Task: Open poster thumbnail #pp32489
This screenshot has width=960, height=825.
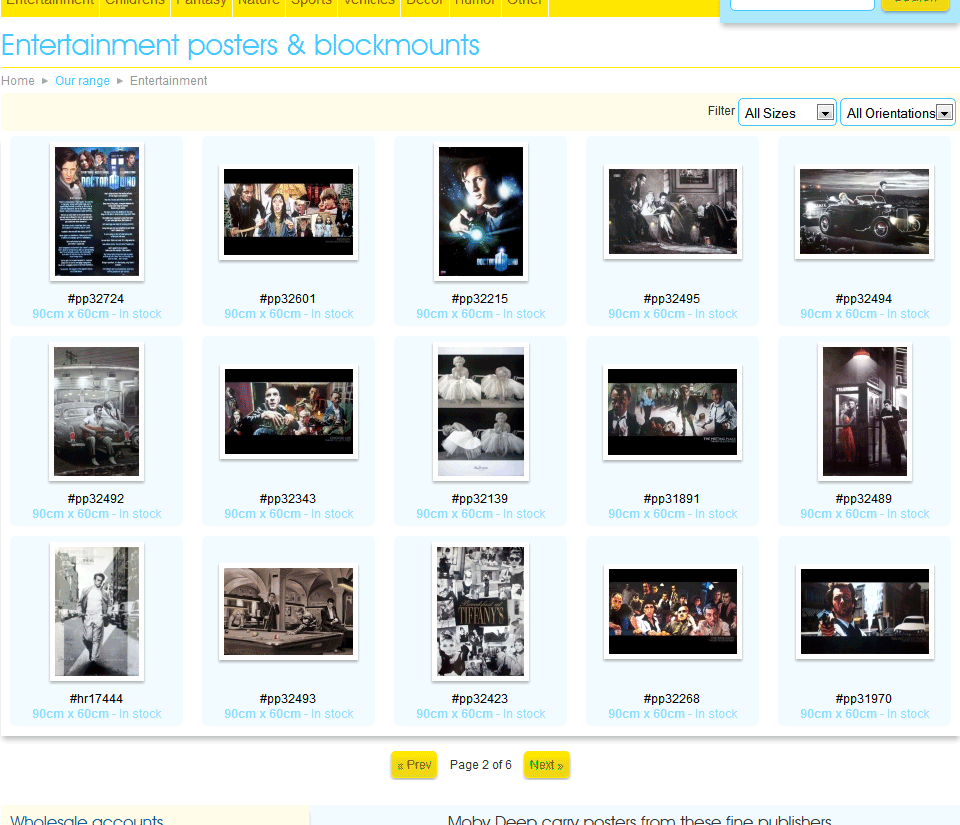Action: pyautogui.click(x=864, y=412)
